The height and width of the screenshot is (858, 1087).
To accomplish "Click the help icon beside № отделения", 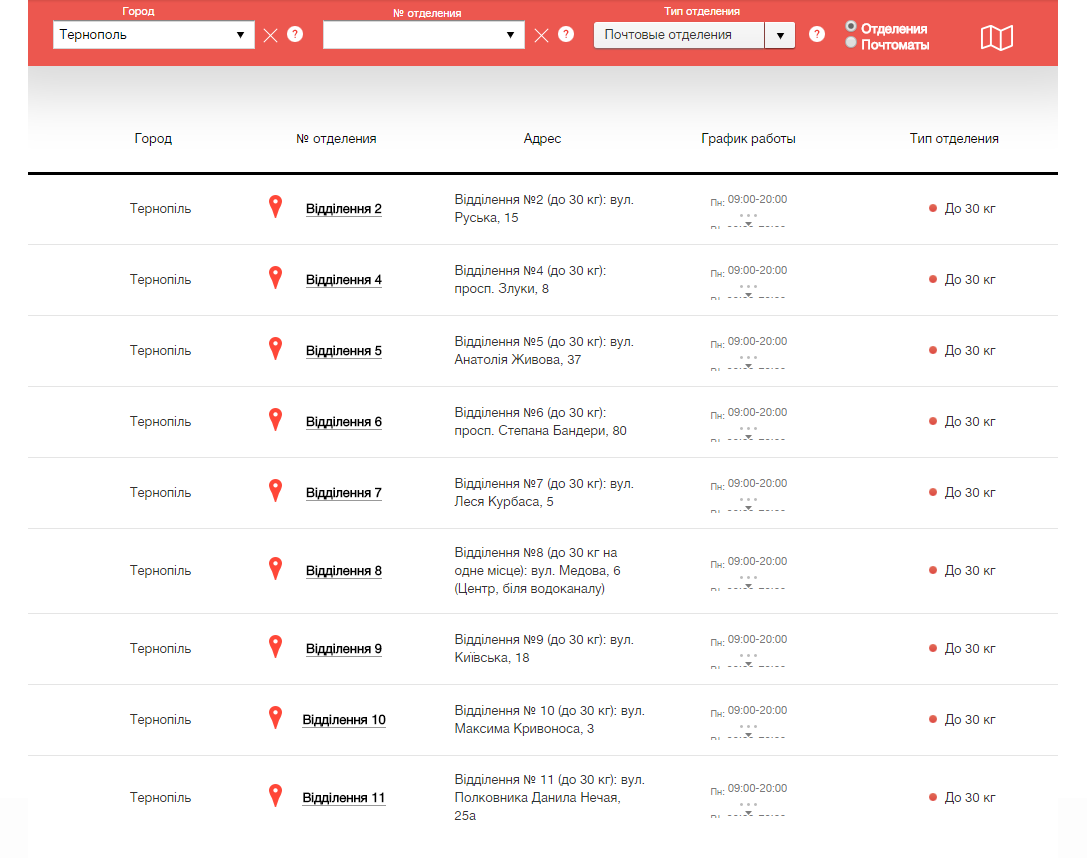I will (x=566, y=34).
